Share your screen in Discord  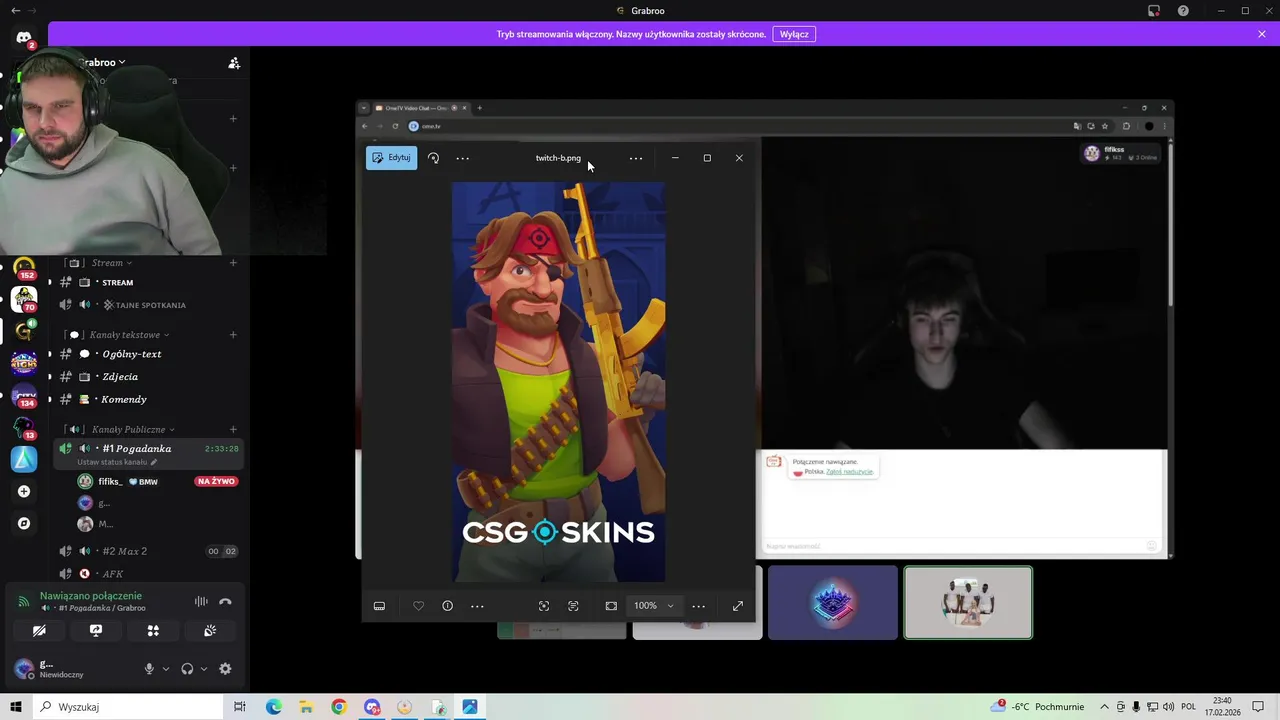pos(96,631)
